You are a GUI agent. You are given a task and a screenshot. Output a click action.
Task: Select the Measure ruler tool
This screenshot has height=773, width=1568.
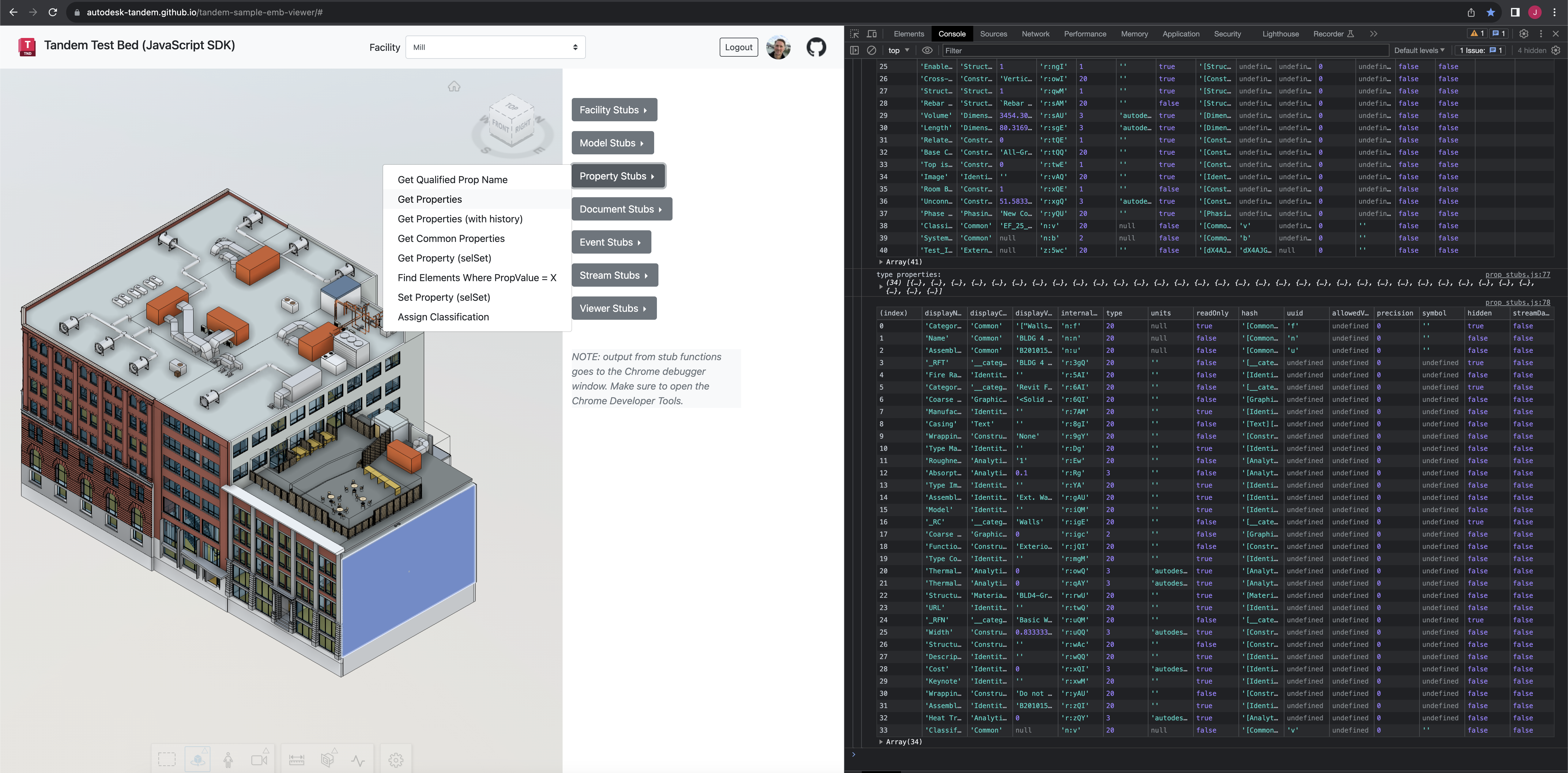tap(296, 760)
